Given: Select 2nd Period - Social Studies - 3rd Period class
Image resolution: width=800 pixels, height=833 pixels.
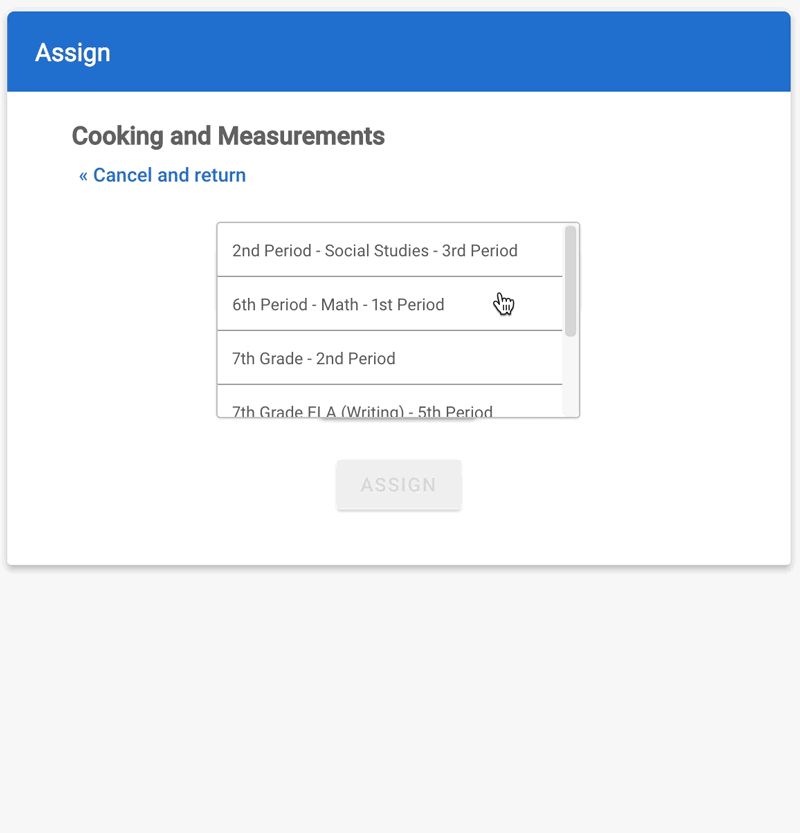Looking at the screenshot, I should [x=389, y=250].
